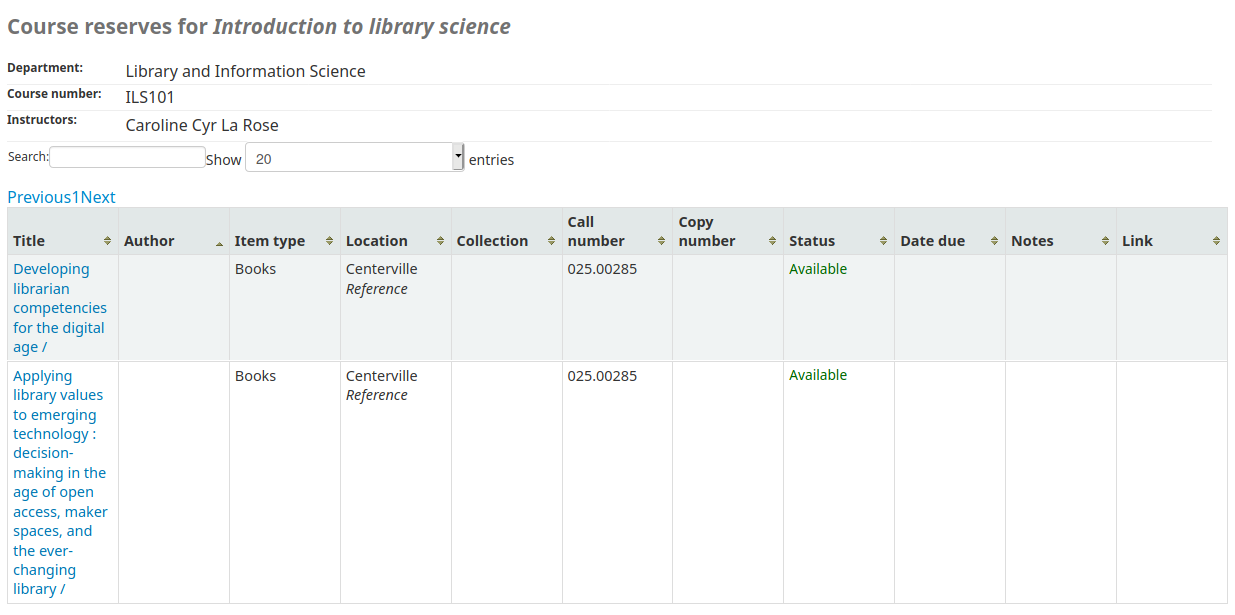
Task: Go to the Previous page link
Action: click(x=39, y=197)
